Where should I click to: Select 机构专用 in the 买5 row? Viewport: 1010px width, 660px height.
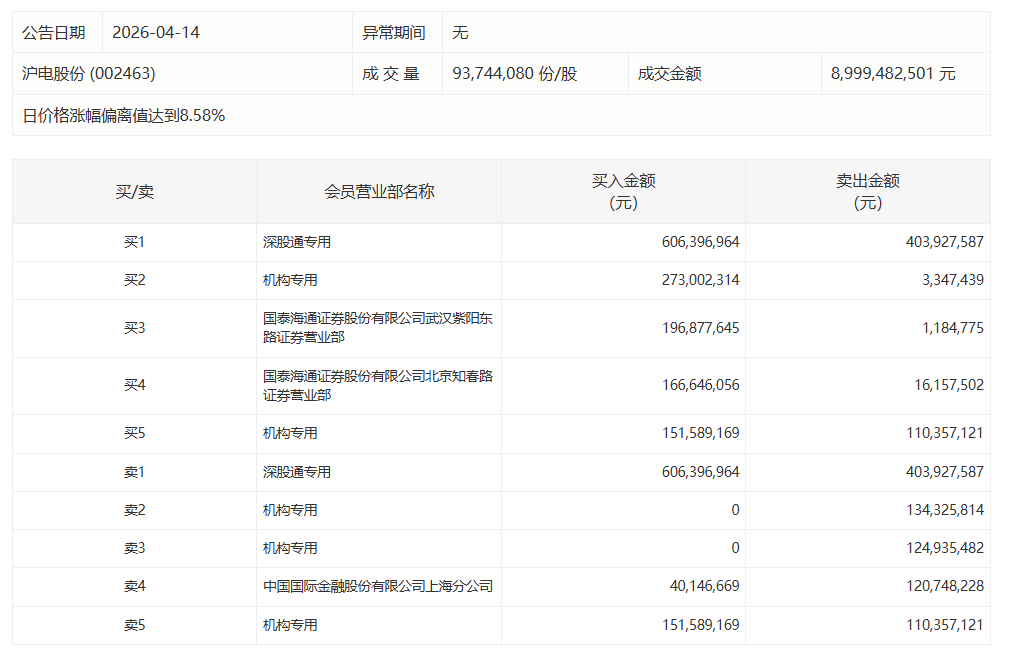coord(290,433)
